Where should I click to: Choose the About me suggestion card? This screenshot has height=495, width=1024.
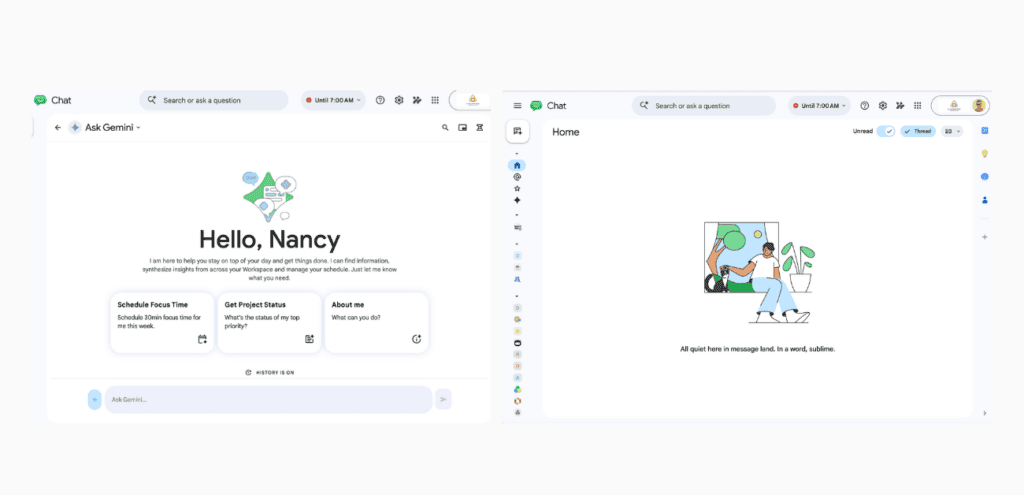pos(376,323)
